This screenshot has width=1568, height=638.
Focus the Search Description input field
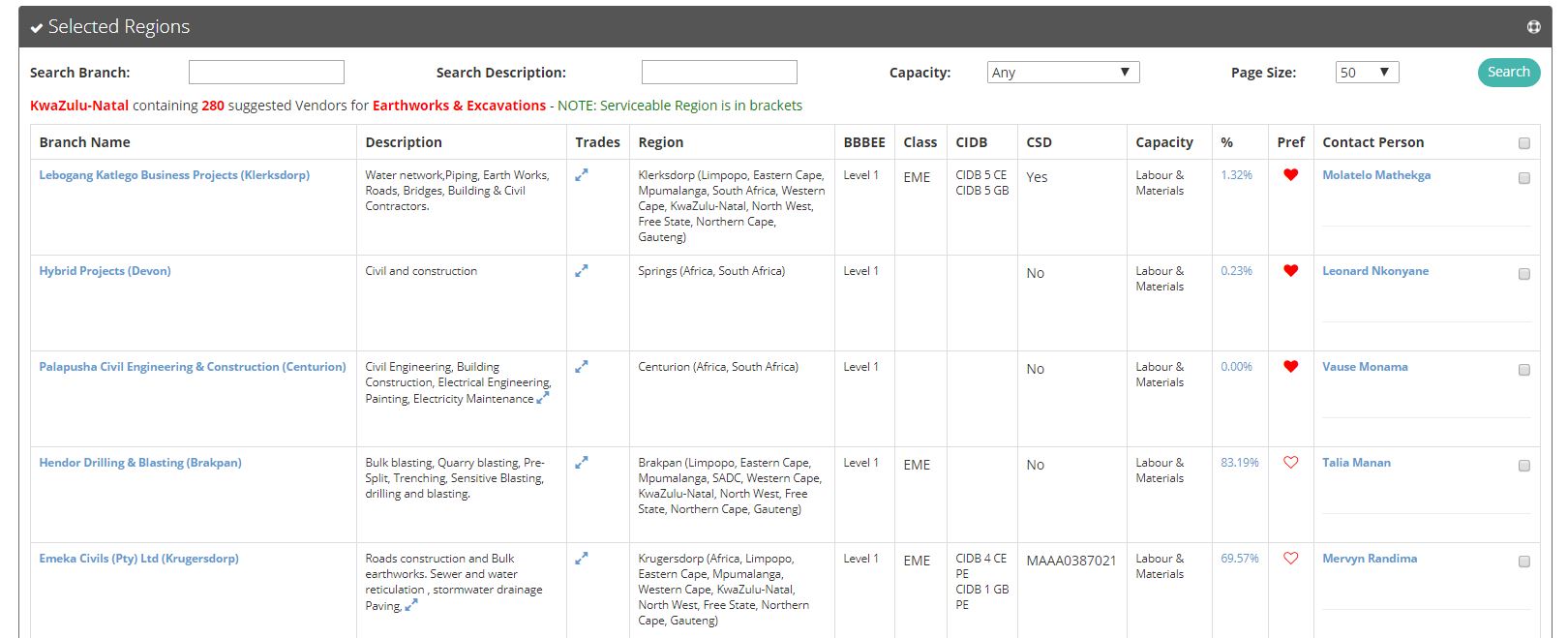(719, 73)
